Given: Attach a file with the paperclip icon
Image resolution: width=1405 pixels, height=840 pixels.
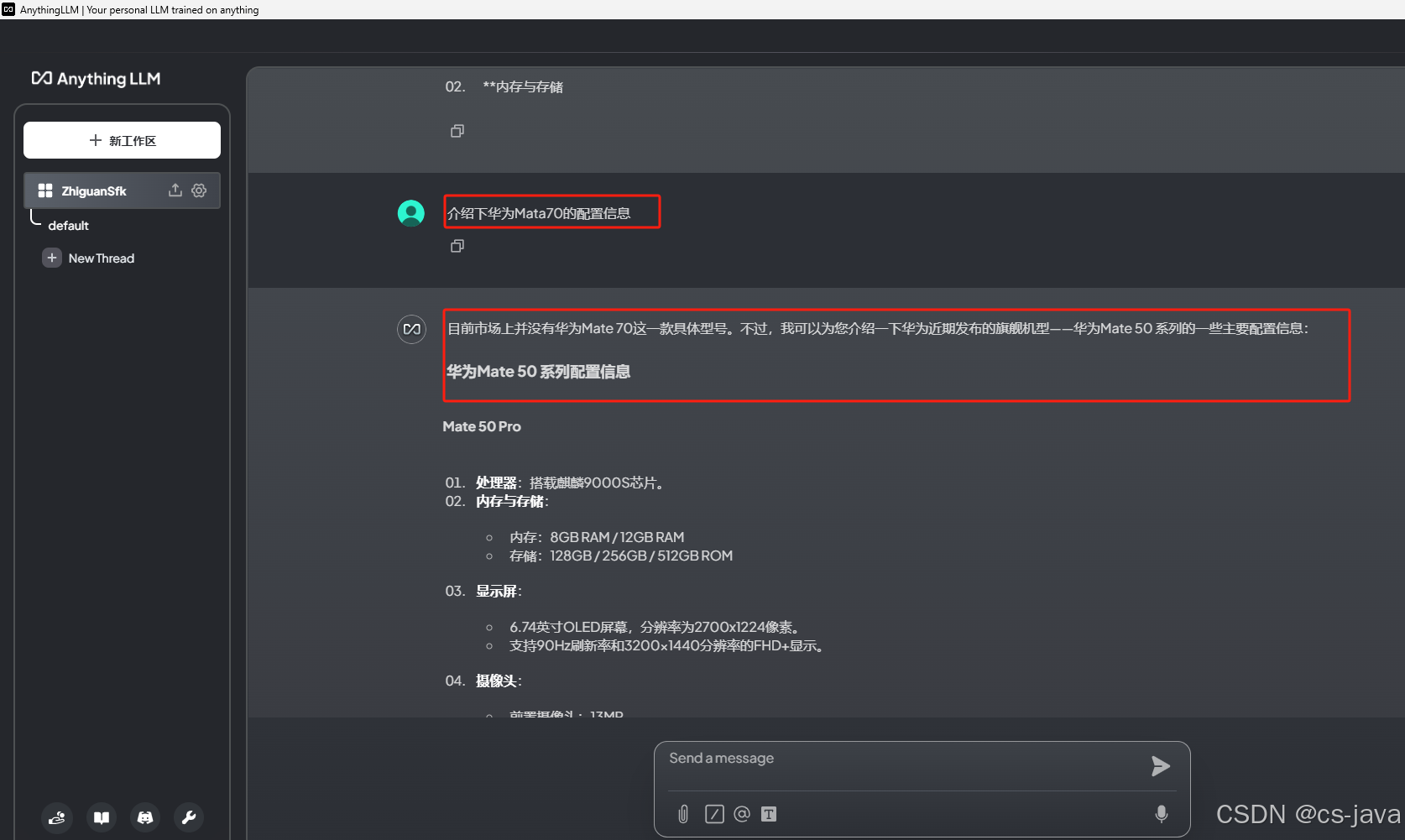Looking at the screenshot, I should pos(683,814).
